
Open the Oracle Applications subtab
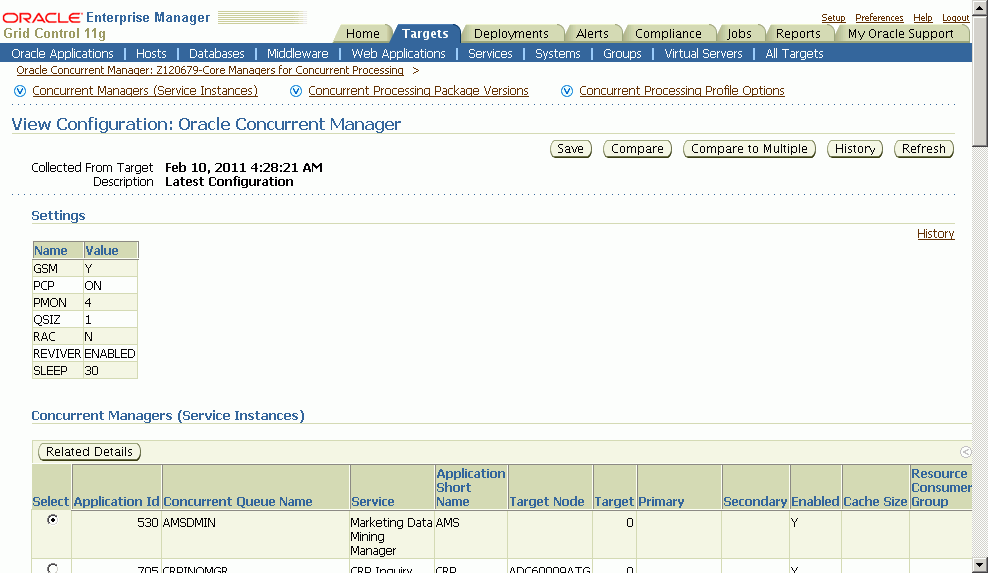[62, 54]
